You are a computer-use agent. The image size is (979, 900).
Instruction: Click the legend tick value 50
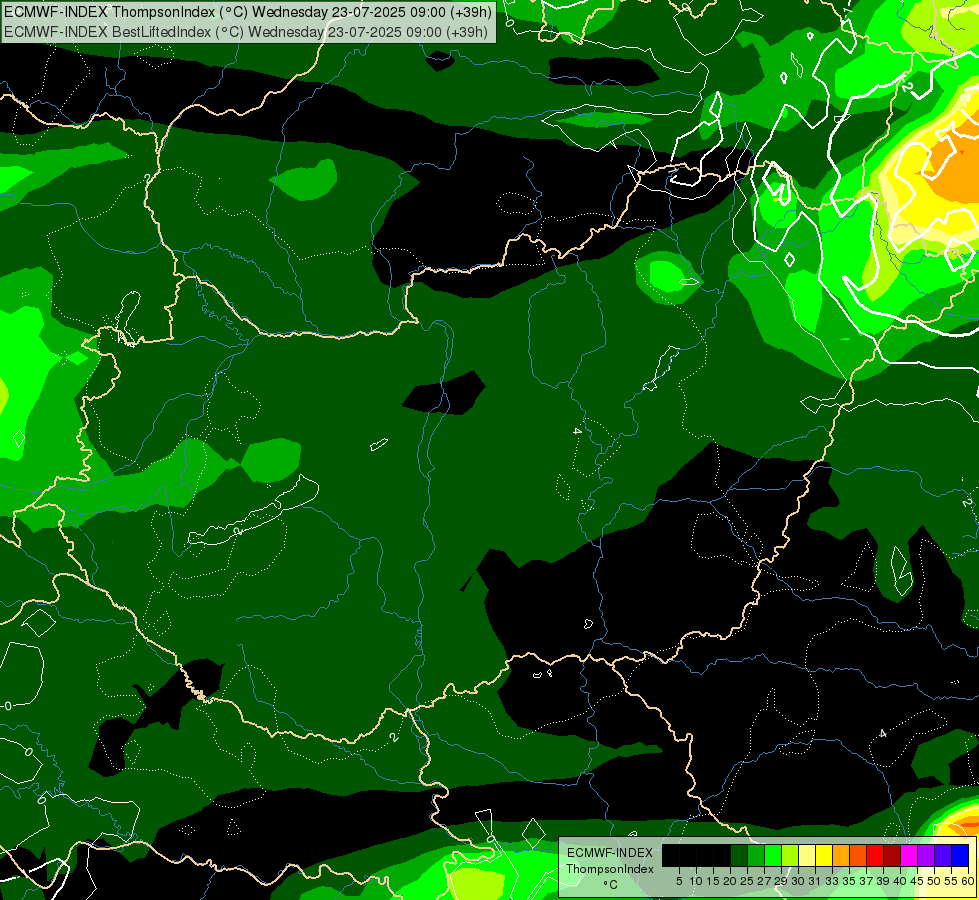point(935,881)
